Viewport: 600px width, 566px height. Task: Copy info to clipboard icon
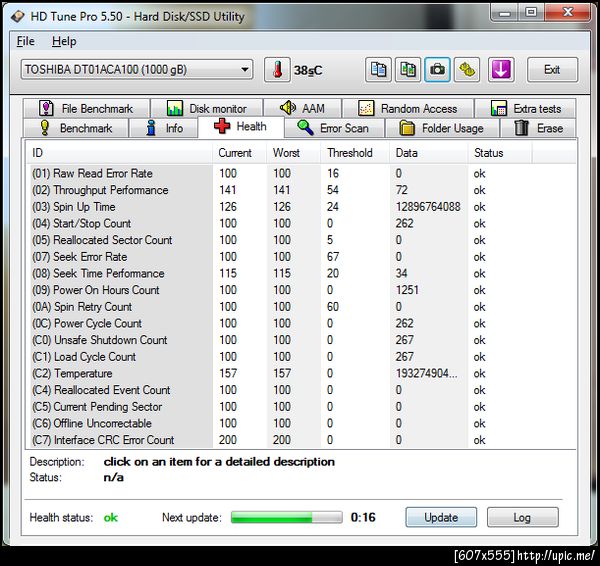(x=378, y=70)
